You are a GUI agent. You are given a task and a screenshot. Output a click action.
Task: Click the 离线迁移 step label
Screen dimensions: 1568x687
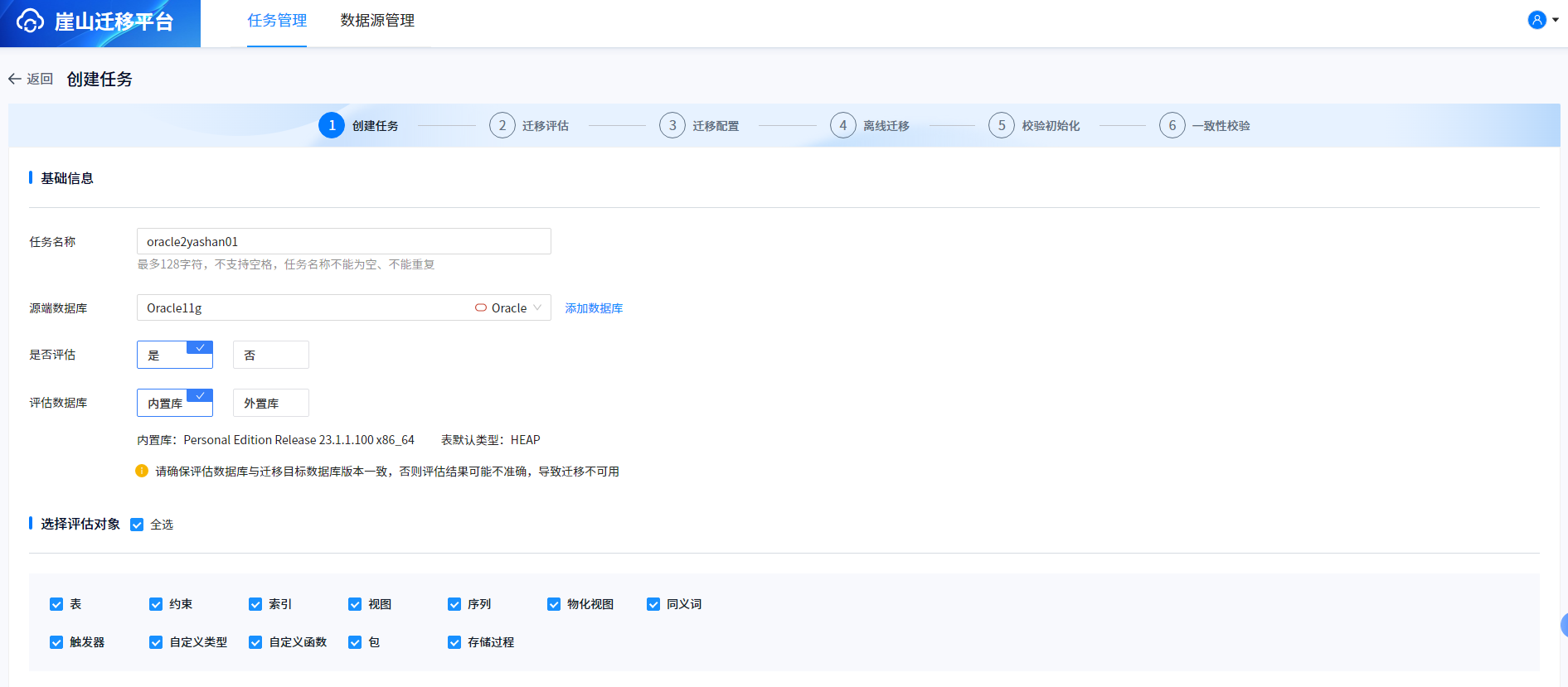pos(886,126)
